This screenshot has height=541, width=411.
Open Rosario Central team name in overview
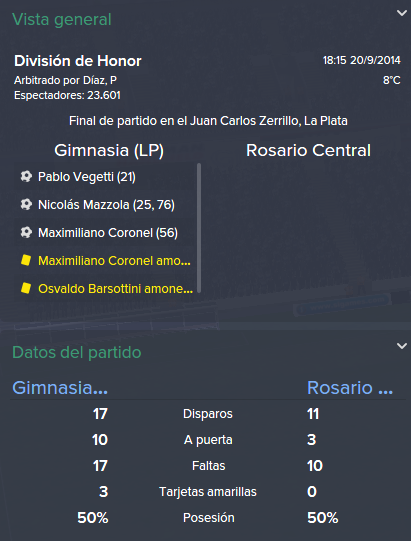[308, 150]
